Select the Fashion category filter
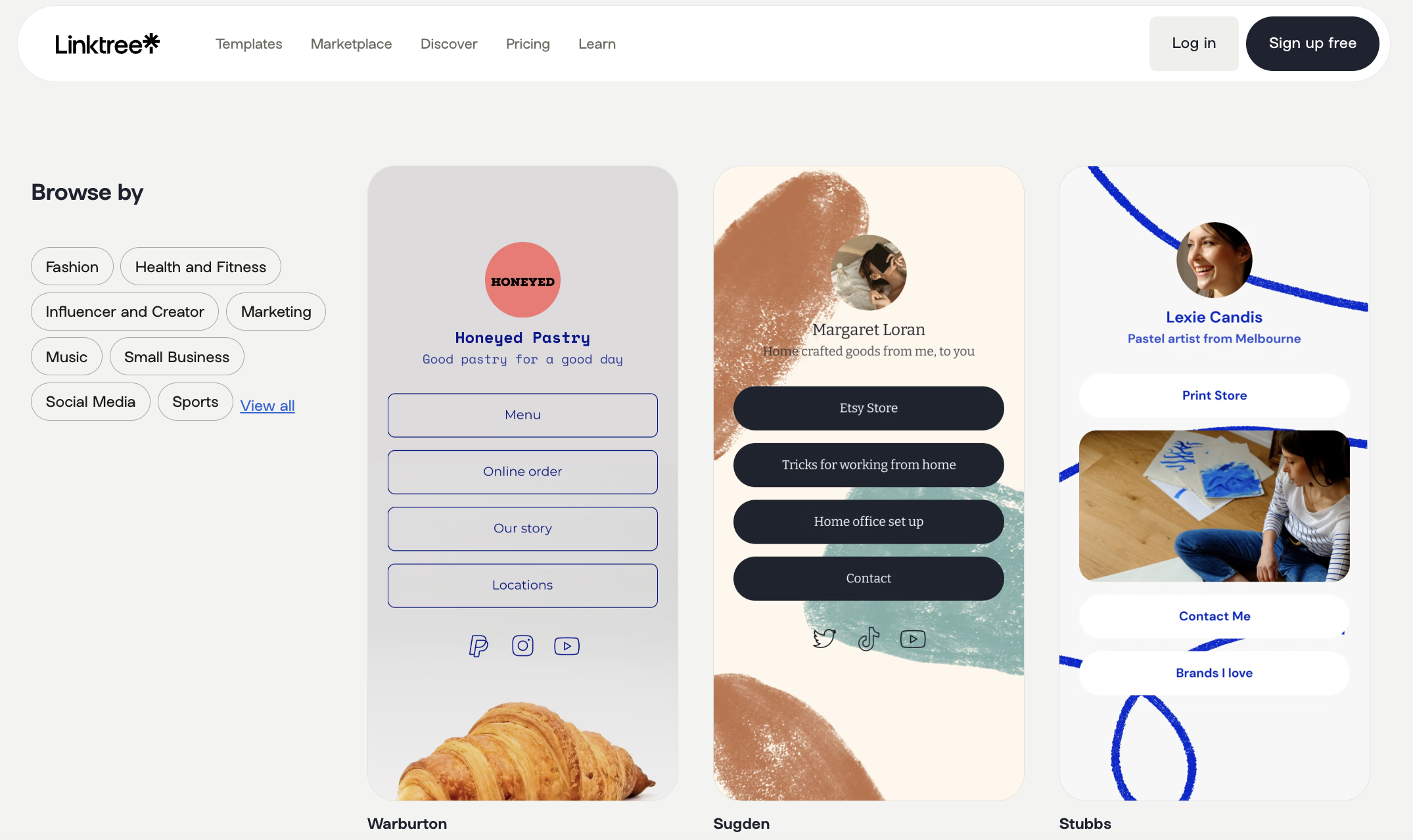This screenshot has width=1413, height=840. tap(72, 266)
